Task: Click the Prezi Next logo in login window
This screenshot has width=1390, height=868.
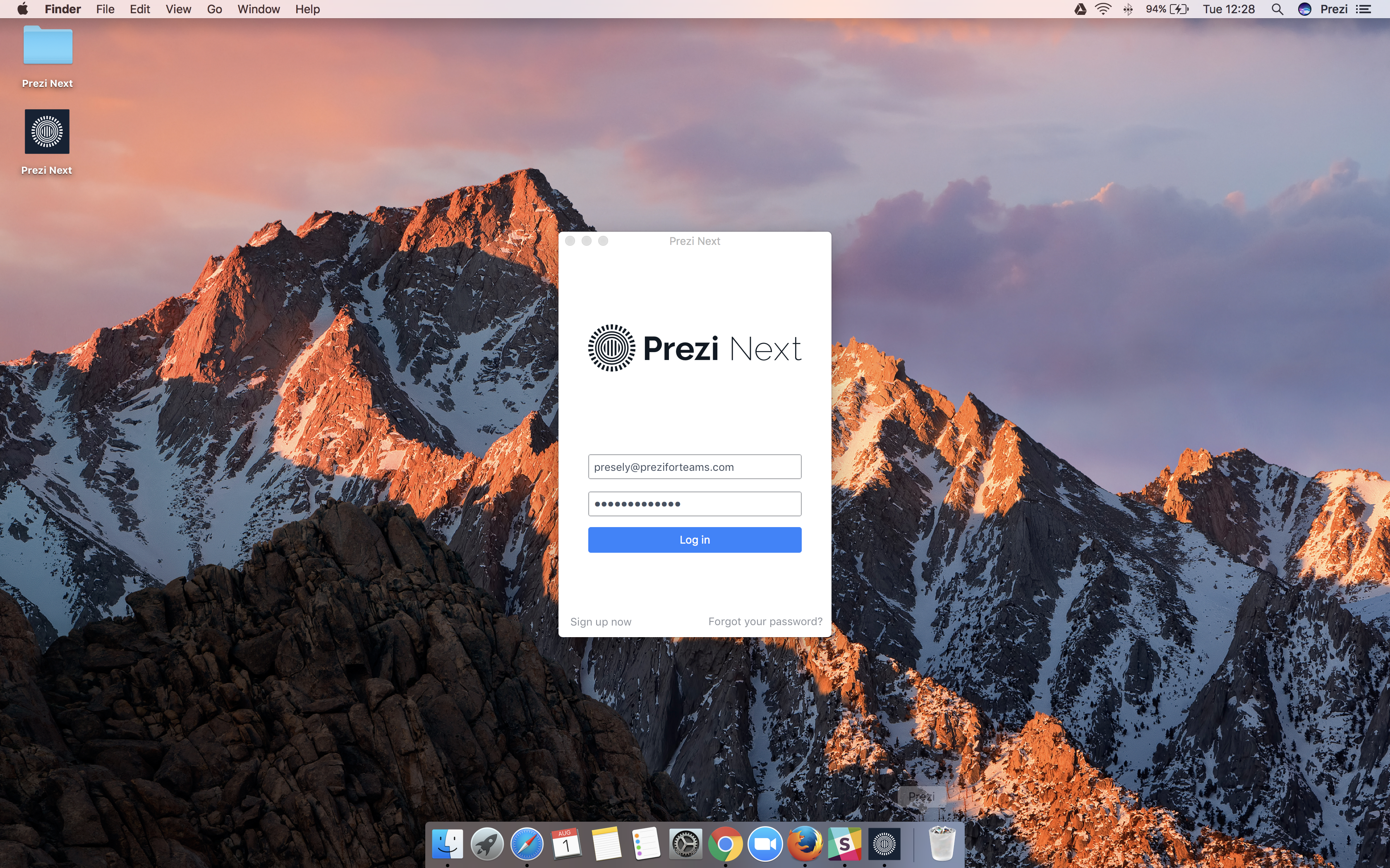Action: click(695, 348)
